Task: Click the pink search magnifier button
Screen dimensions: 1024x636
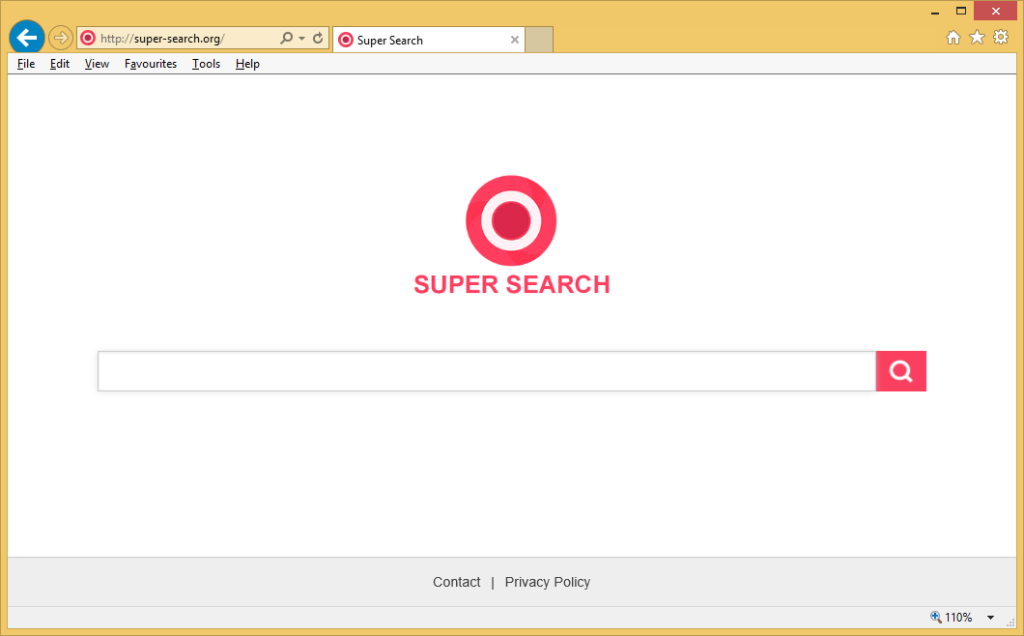Action: (x=900, y=371)
